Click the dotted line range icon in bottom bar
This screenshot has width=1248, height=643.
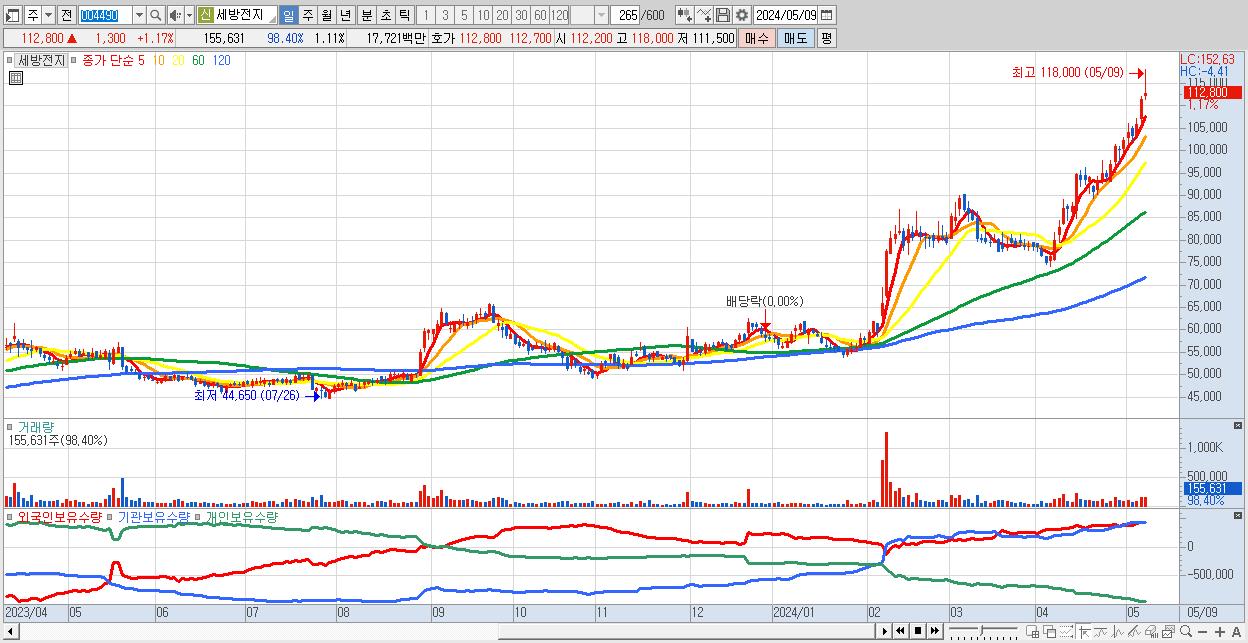click(1067, 632)
